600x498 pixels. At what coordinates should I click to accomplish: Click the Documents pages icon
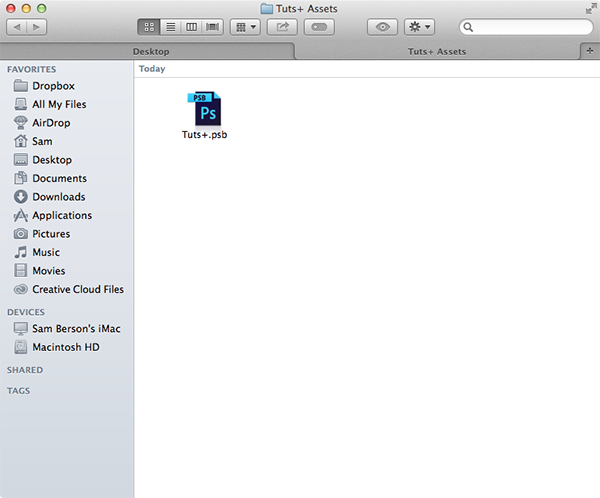click(21, 178)
